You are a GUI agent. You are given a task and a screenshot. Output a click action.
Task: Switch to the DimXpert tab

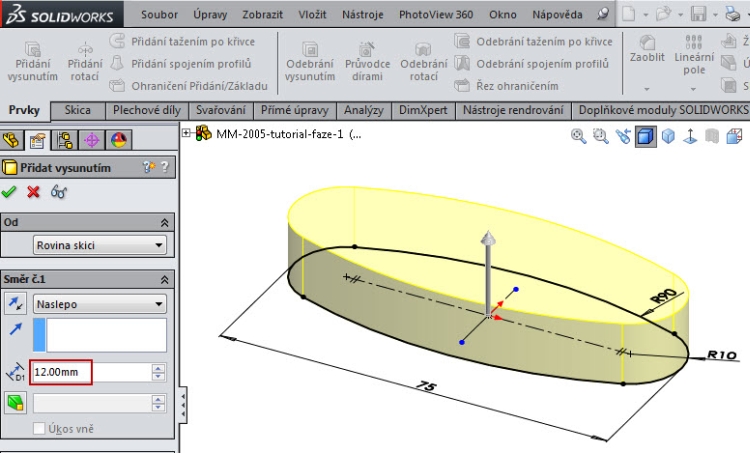[x=423, y=110]
